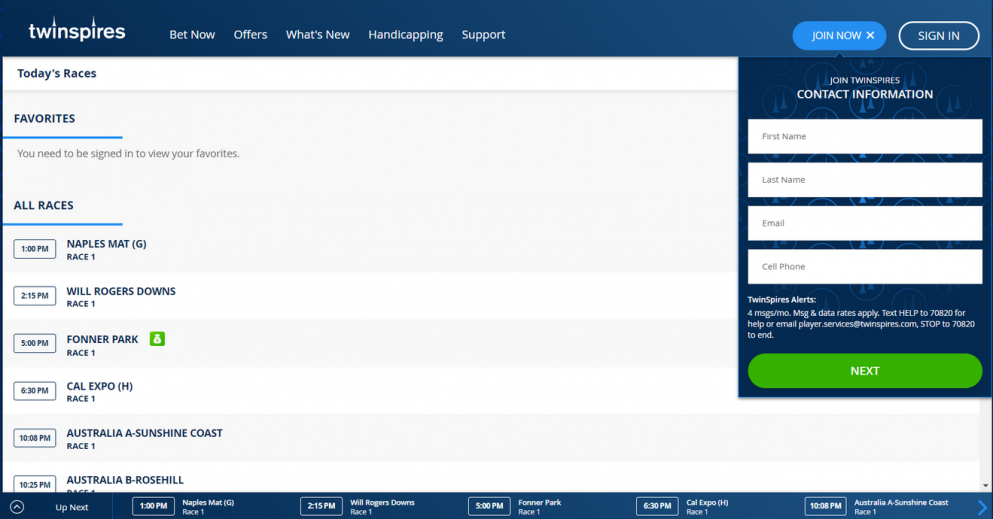Select the Today's Races heading
The width and height of the screenshot is (993, 519).
point(57,73)
